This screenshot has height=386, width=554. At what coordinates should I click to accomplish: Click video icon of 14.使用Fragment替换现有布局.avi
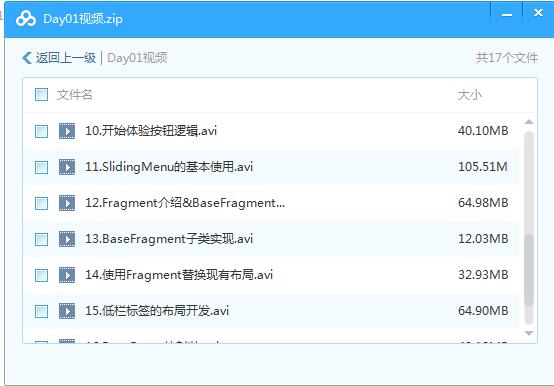(x=67, y=275)
